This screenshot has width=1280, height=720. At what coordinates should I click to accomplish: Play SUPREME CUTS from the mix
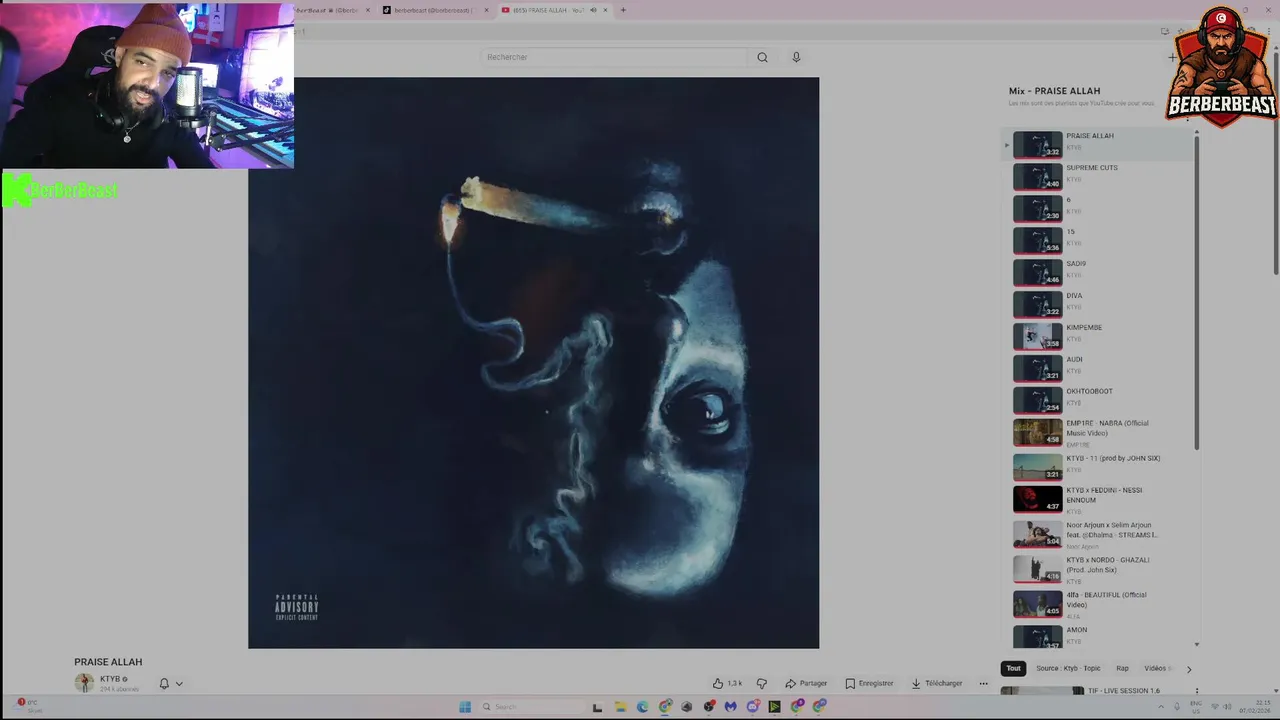coord(1100,176)
